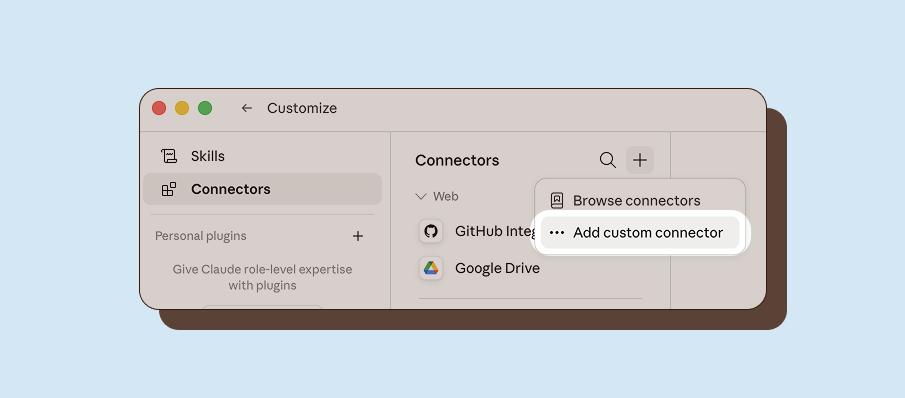Open the Skills section icon
The image size is (905, 398).
point(169,156)
